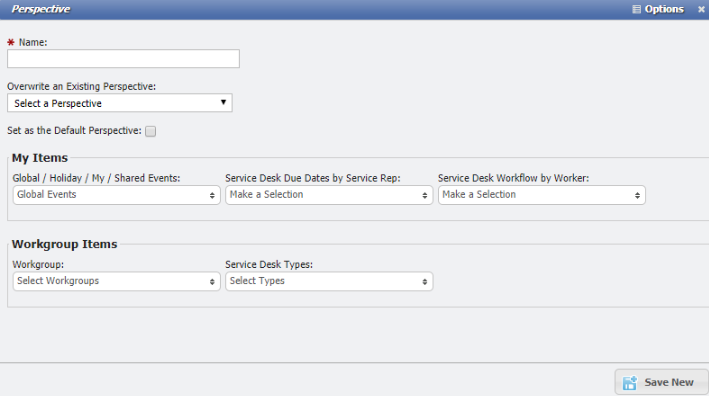
Task: Click the arrows on Select Types field
Action: coord(425,282)
